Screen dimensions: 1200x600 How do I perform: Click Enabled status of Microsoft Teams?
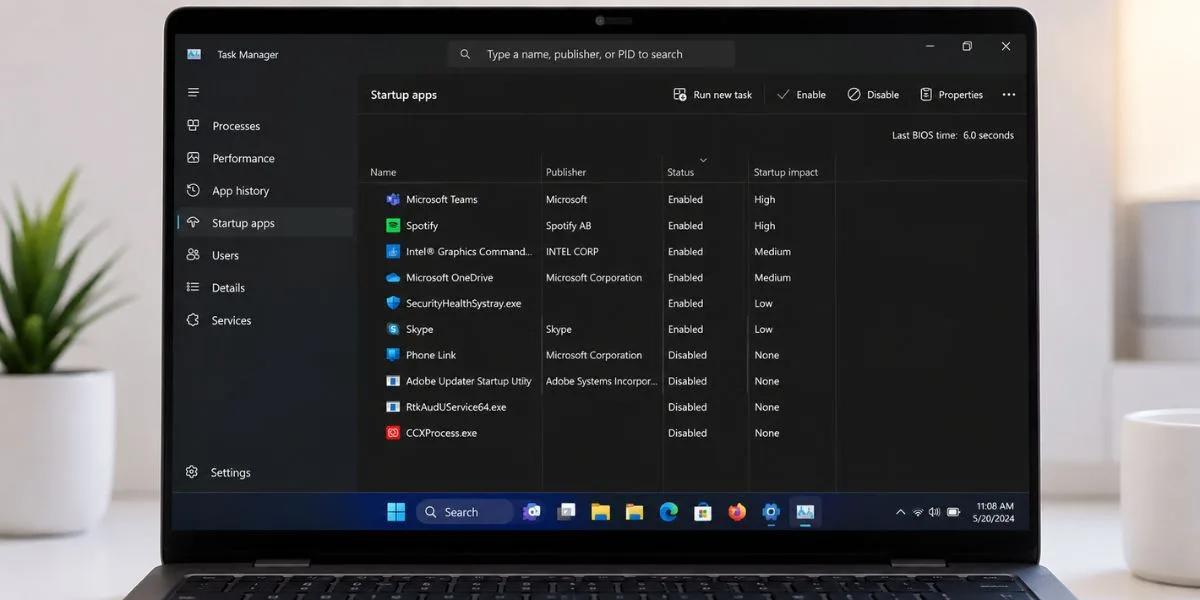point(685,200)
